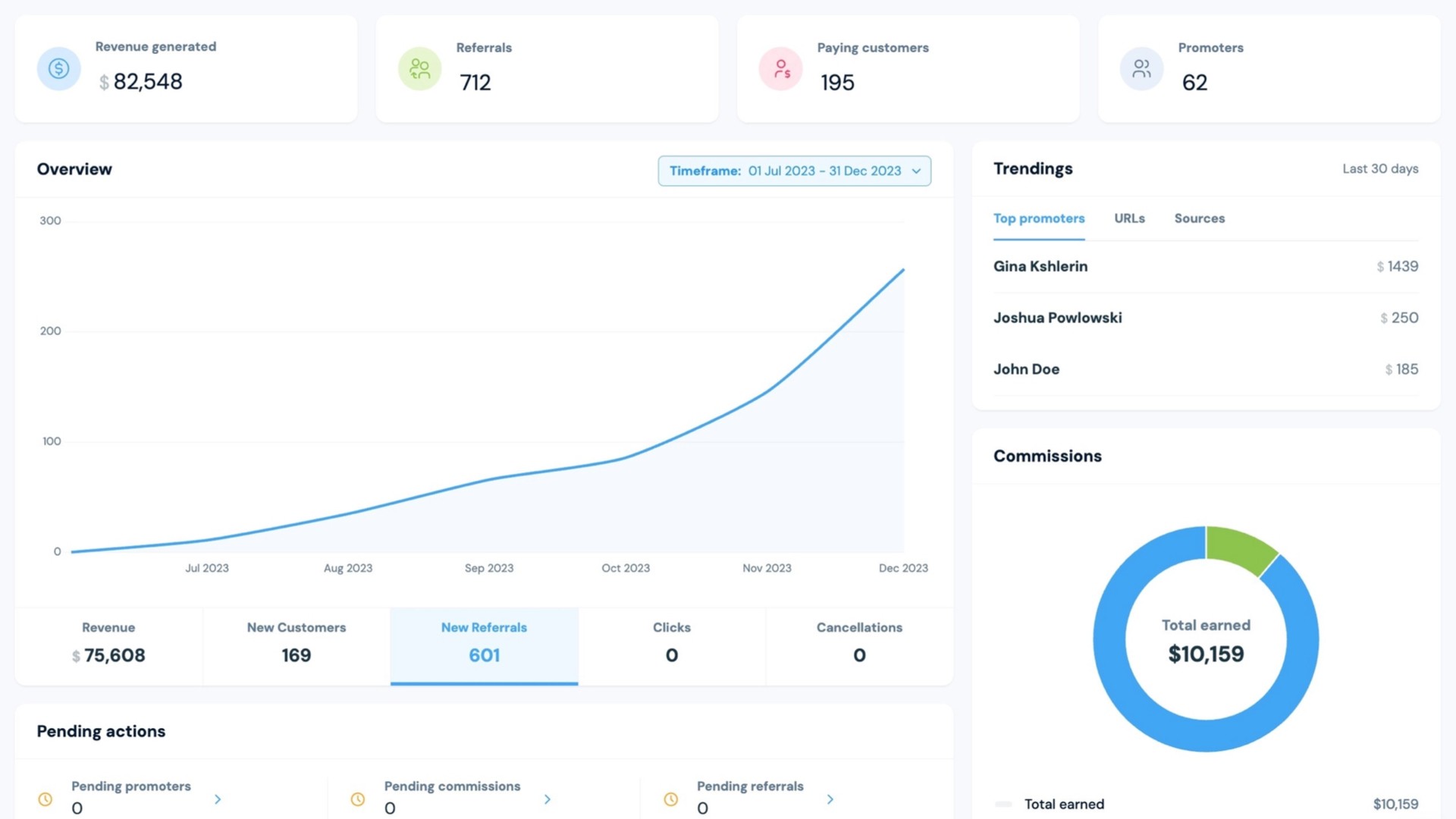The image size is (1456, 819).
Task: Click Gina Kshlerin's $1439 amount
Action: [x=1398, y=266]
